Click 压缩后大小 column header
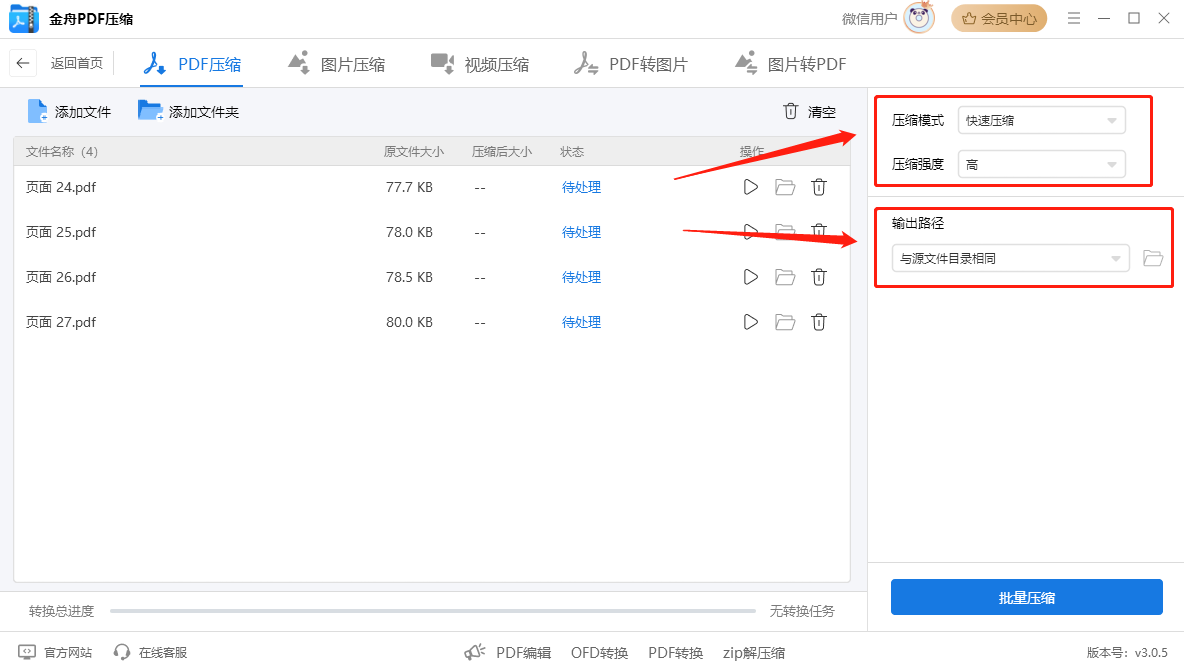The image size is (1184, 668). 502,152
